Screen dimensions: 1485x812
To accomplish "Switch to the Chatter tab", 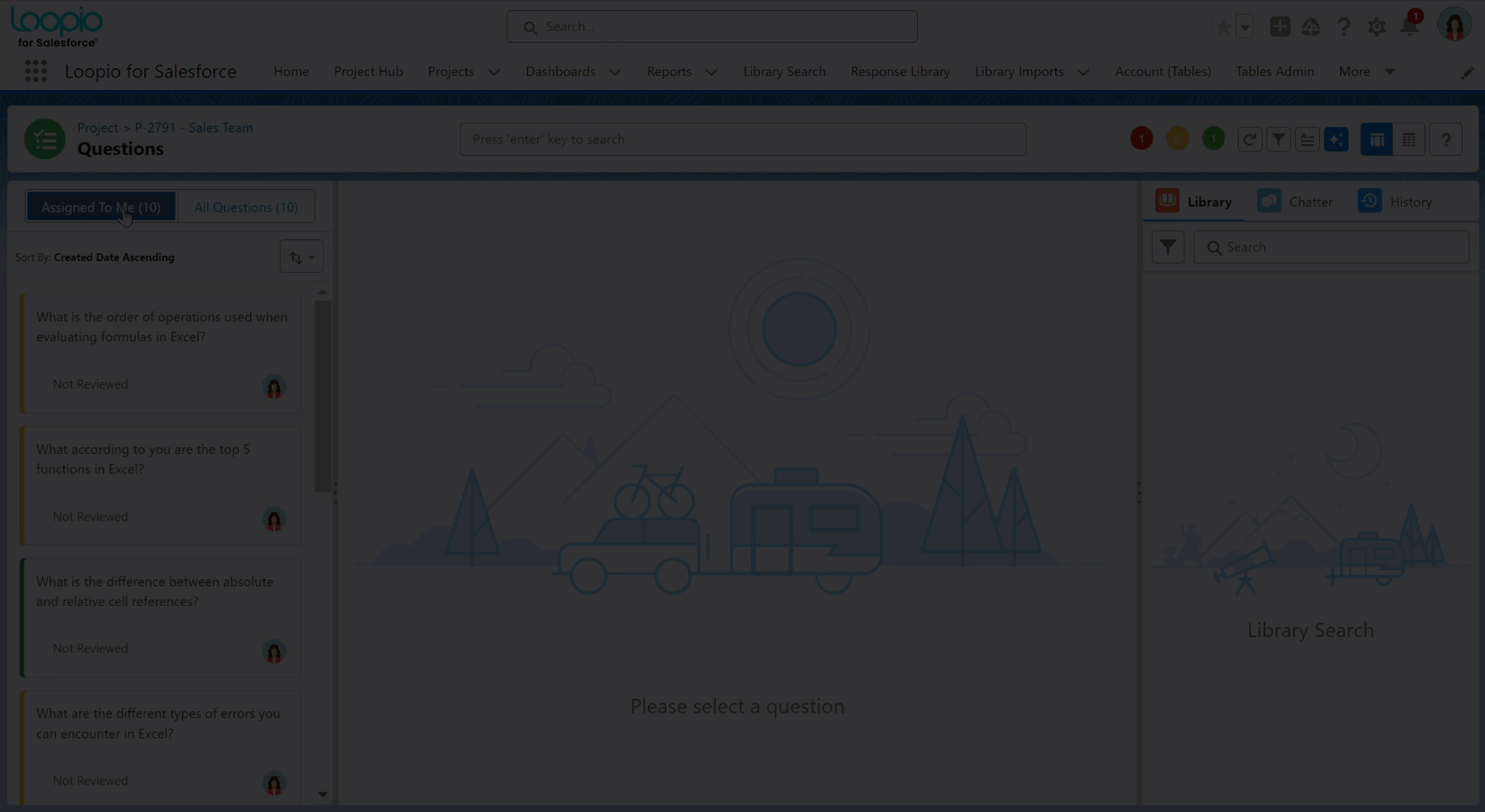I will [x=1311, y=202].
